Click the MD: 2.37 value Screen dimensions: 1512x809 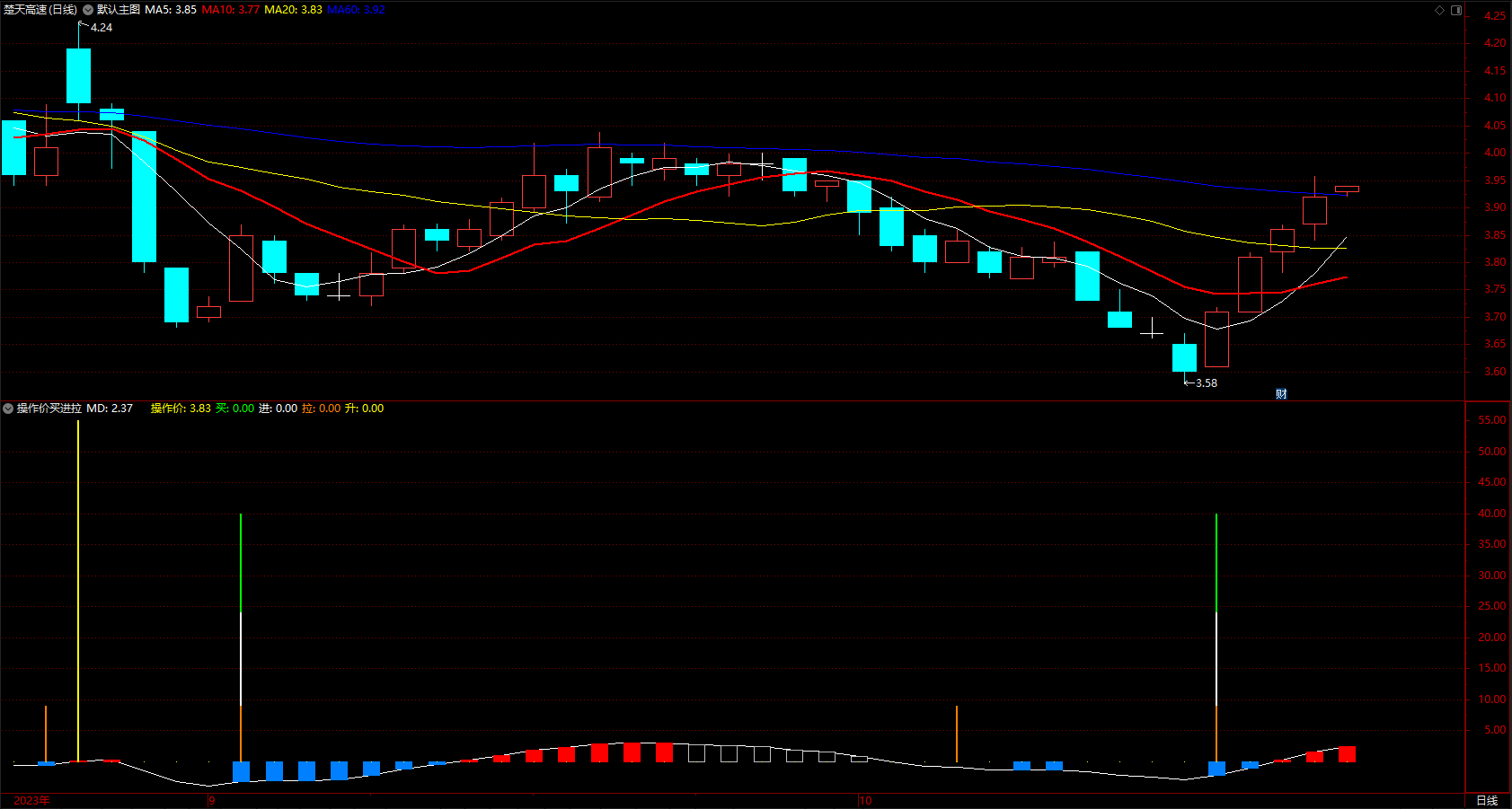coord(110,409)
